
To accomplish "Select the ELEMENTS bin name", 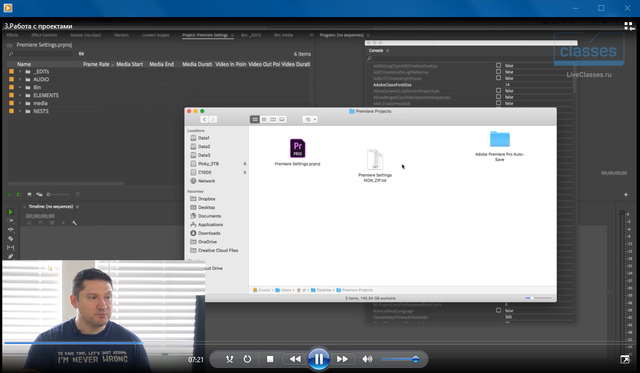I will coord(46,95).
